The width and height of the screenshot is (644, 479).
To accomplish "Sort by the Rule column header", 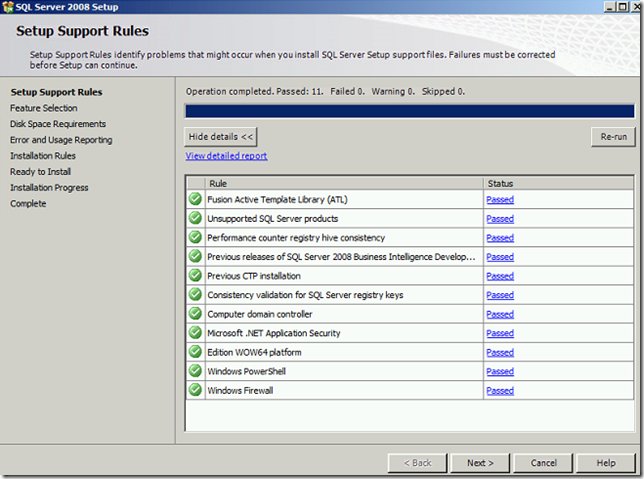I will tap(344, 183).
